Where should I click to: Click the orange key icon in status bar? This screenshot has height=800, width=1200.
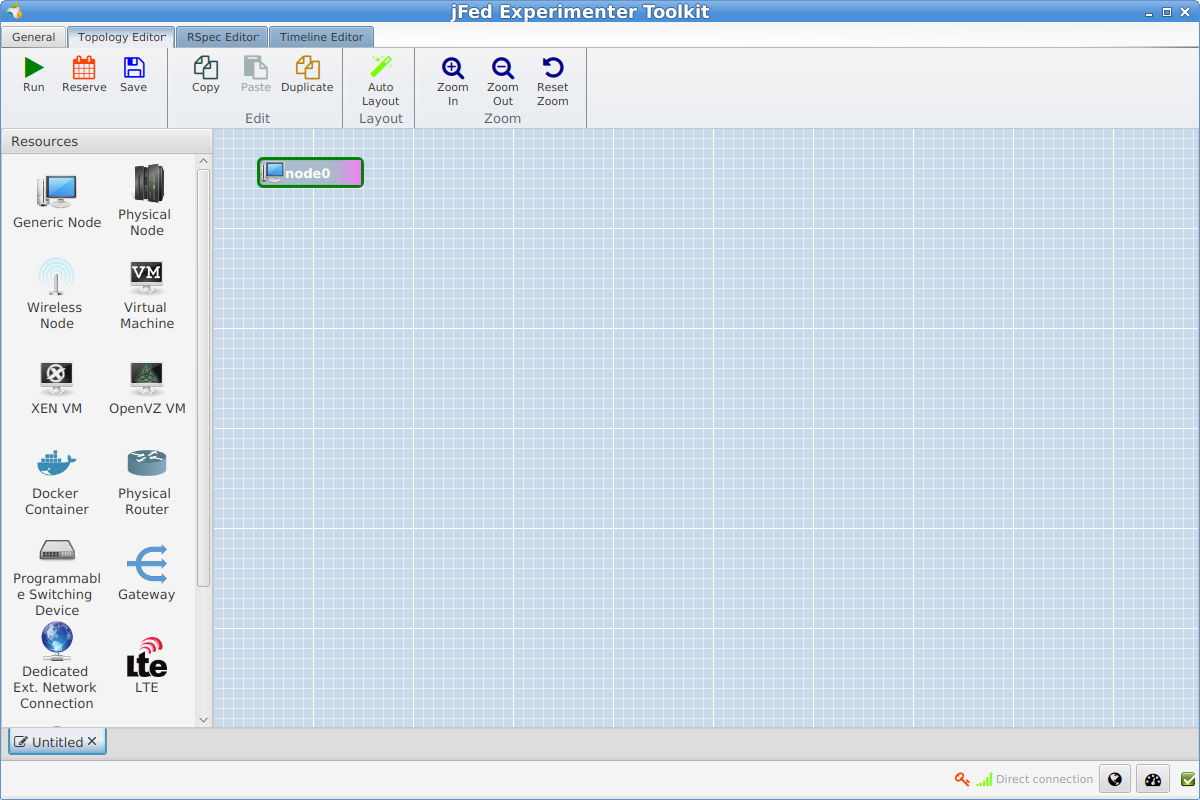pos(962,779)
